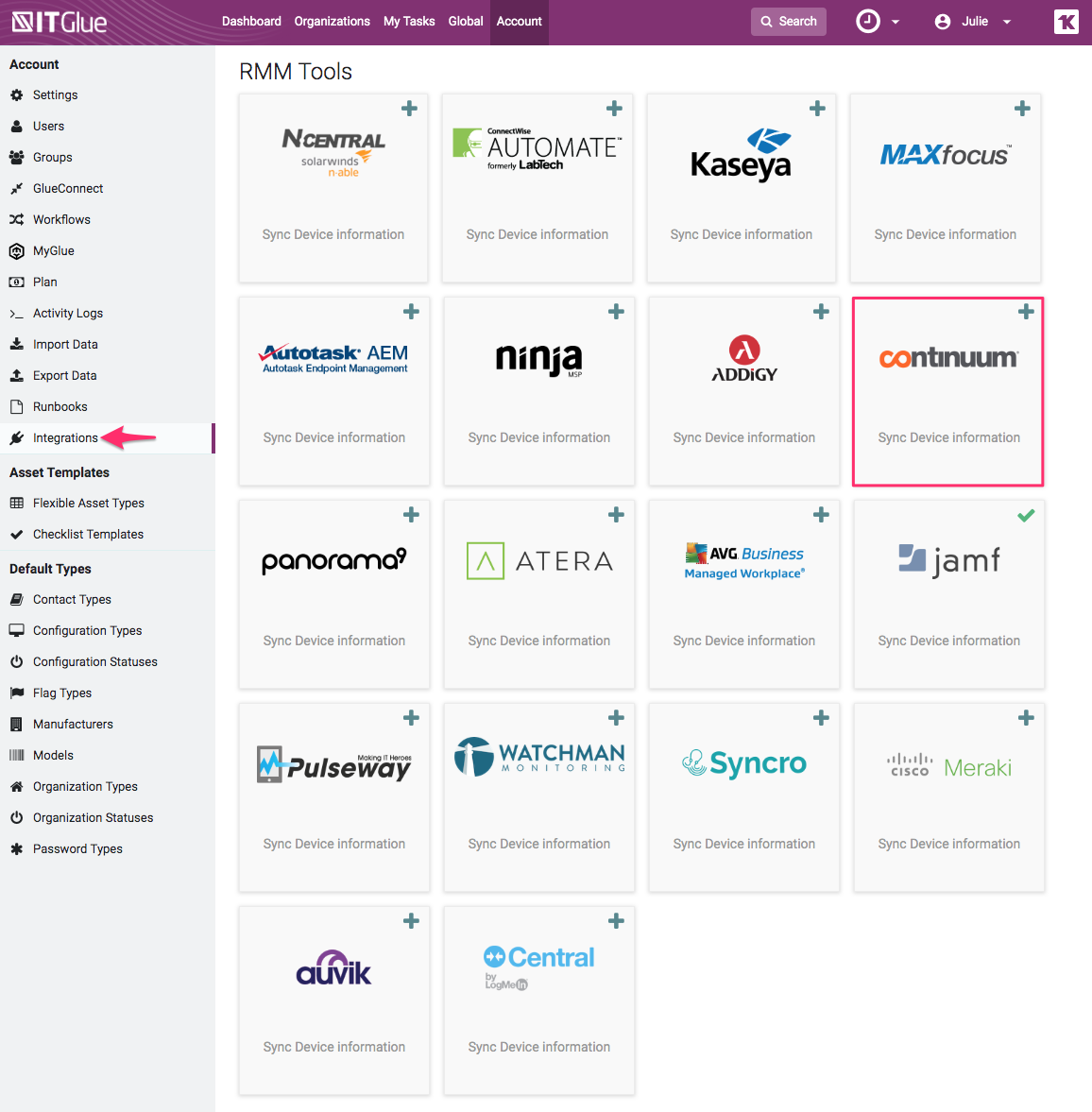1092x1112 pixels.
Task: Select Account in top navigation
Action: point(519,22)
